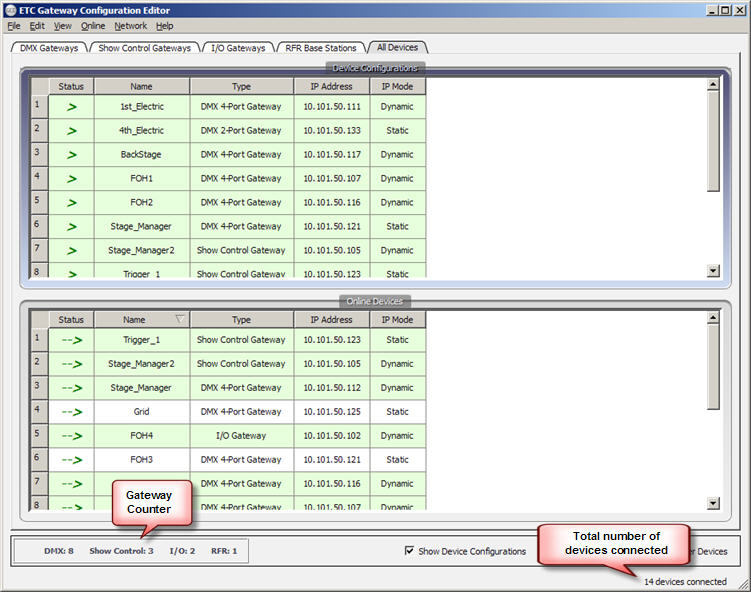Open the Show Control Gateways tab
The height and width of the screenshot is (592, 751).
[145, 48]
